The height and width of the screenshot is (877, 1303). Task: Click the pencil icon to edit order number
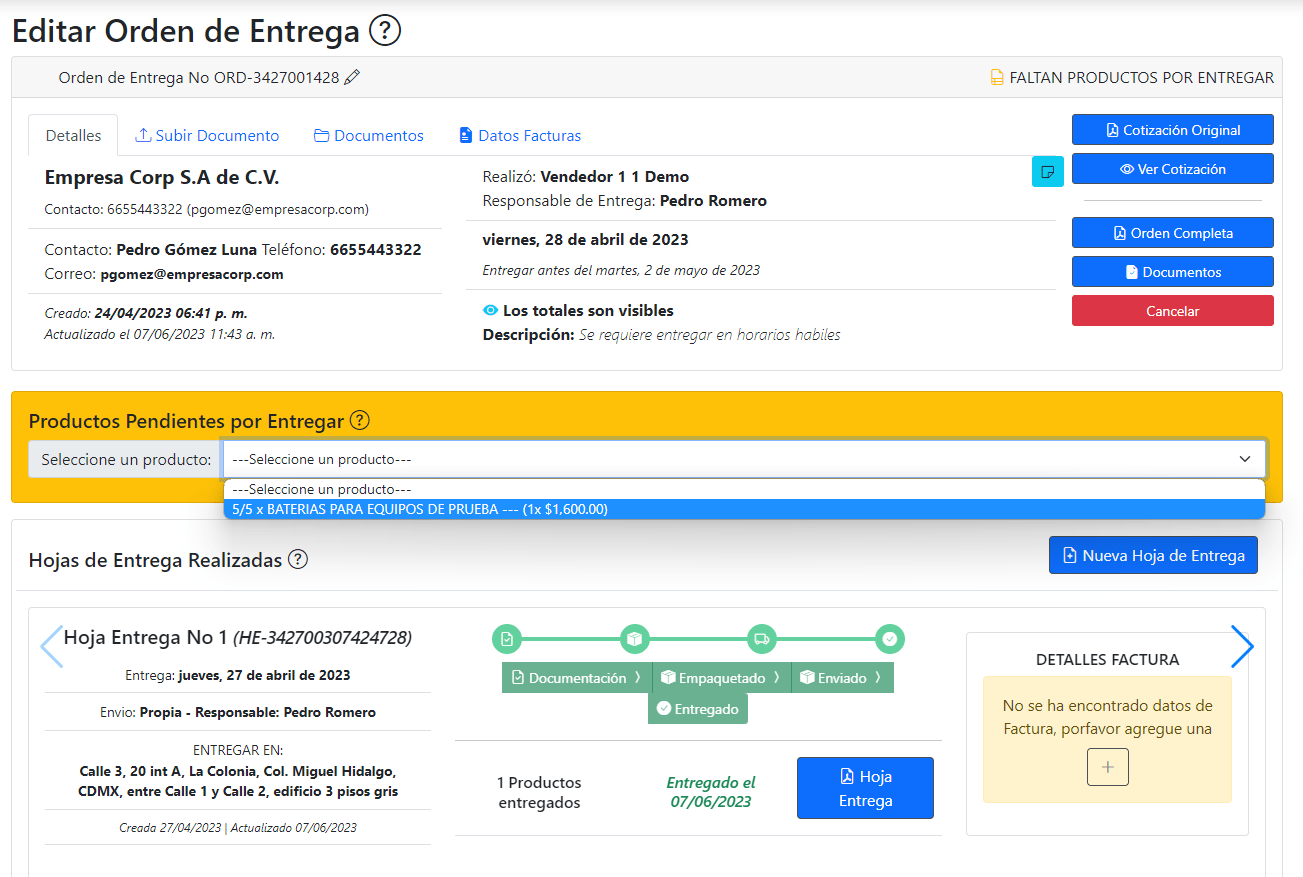(352, 78)
